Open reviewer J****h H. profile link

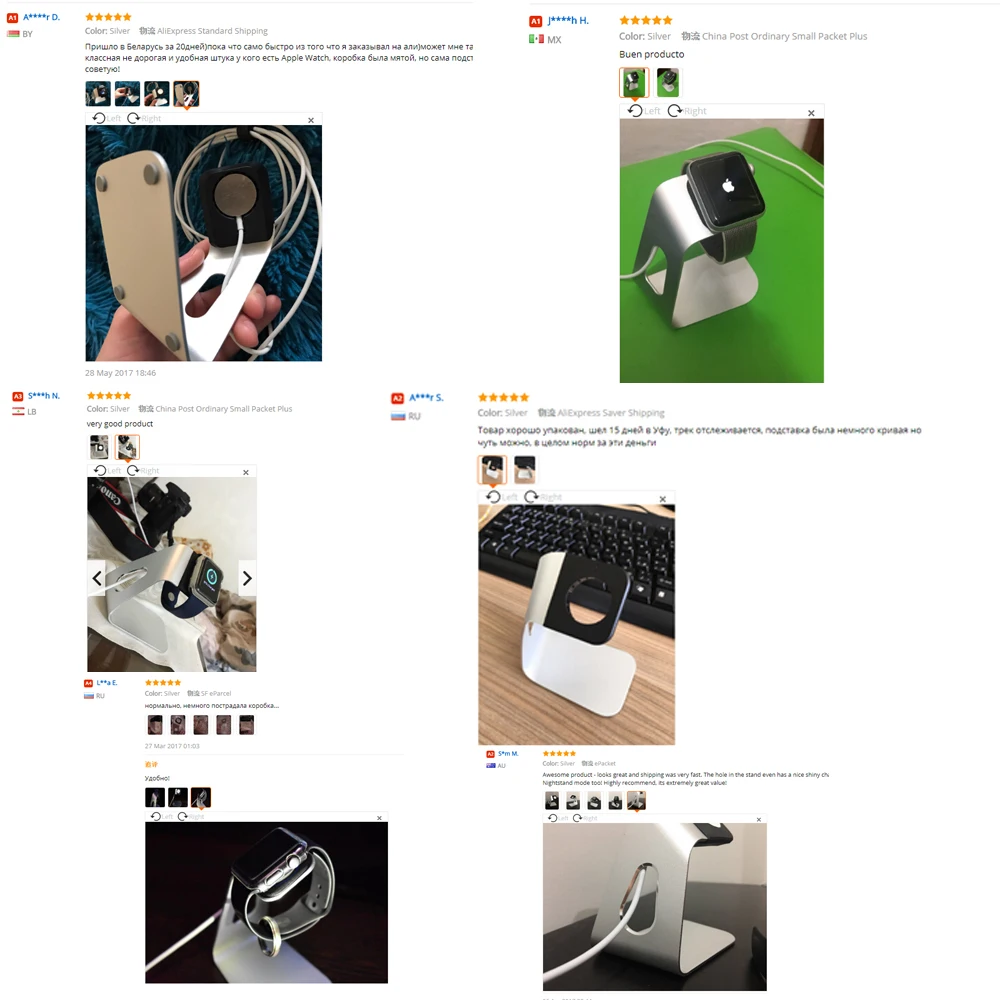click(x=568, y=20)
